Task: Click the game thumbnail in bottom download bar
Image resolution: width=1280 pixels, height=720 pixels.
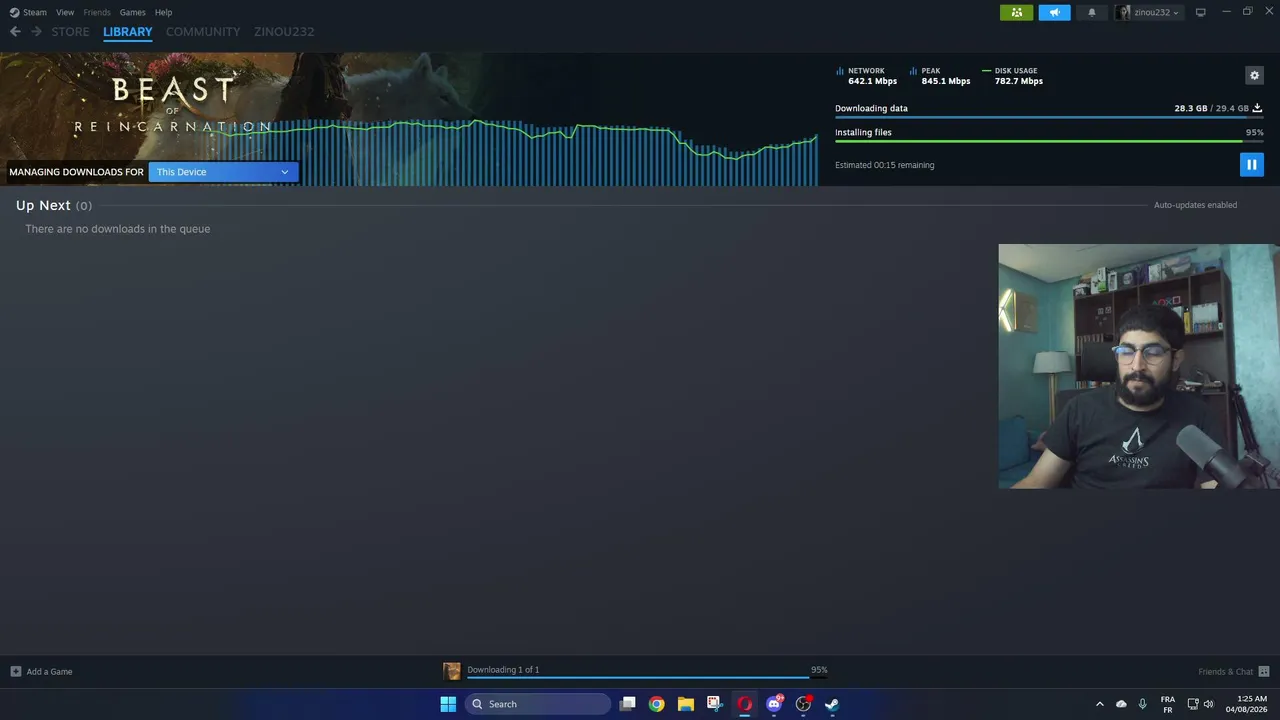Action: pyautogui.click(x=452, y=671)
